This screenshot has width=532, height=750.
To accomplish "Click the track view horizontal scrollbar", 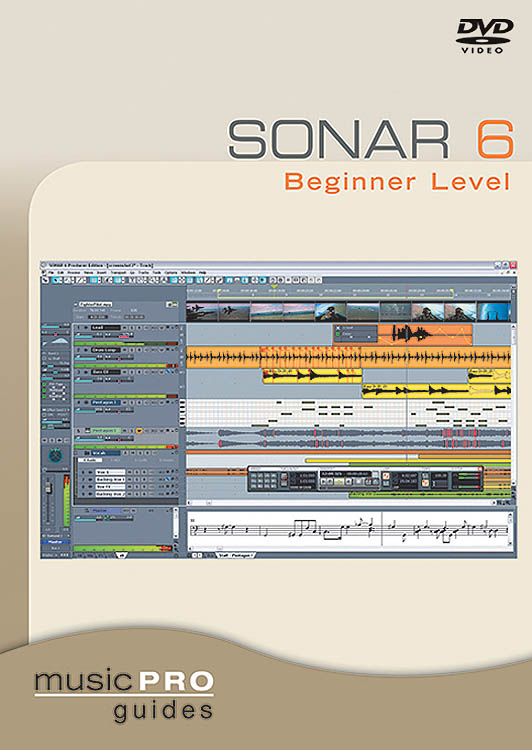I will (342, 502).
